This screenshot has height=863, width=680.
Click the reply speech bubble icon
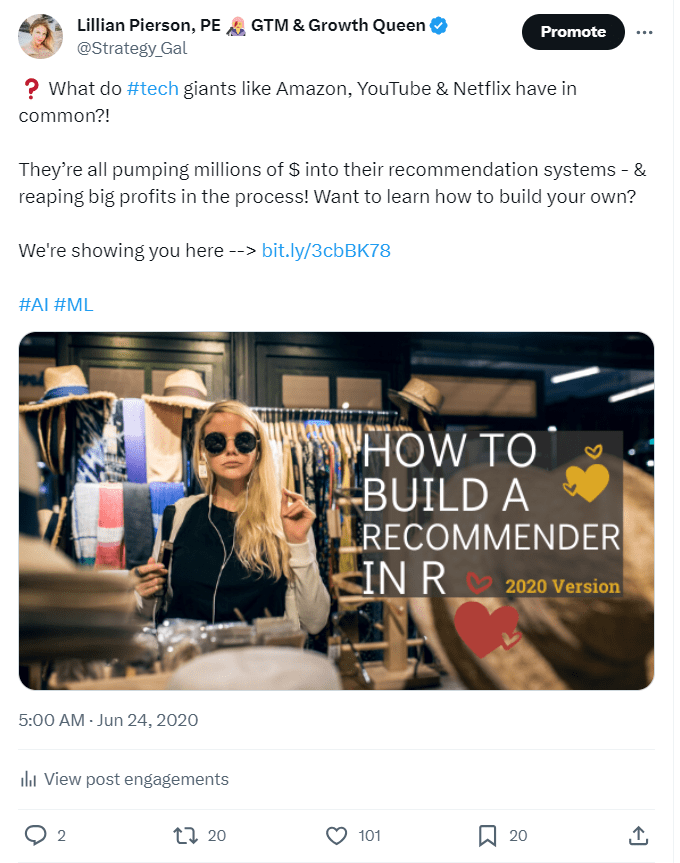[x=36, y=835]
